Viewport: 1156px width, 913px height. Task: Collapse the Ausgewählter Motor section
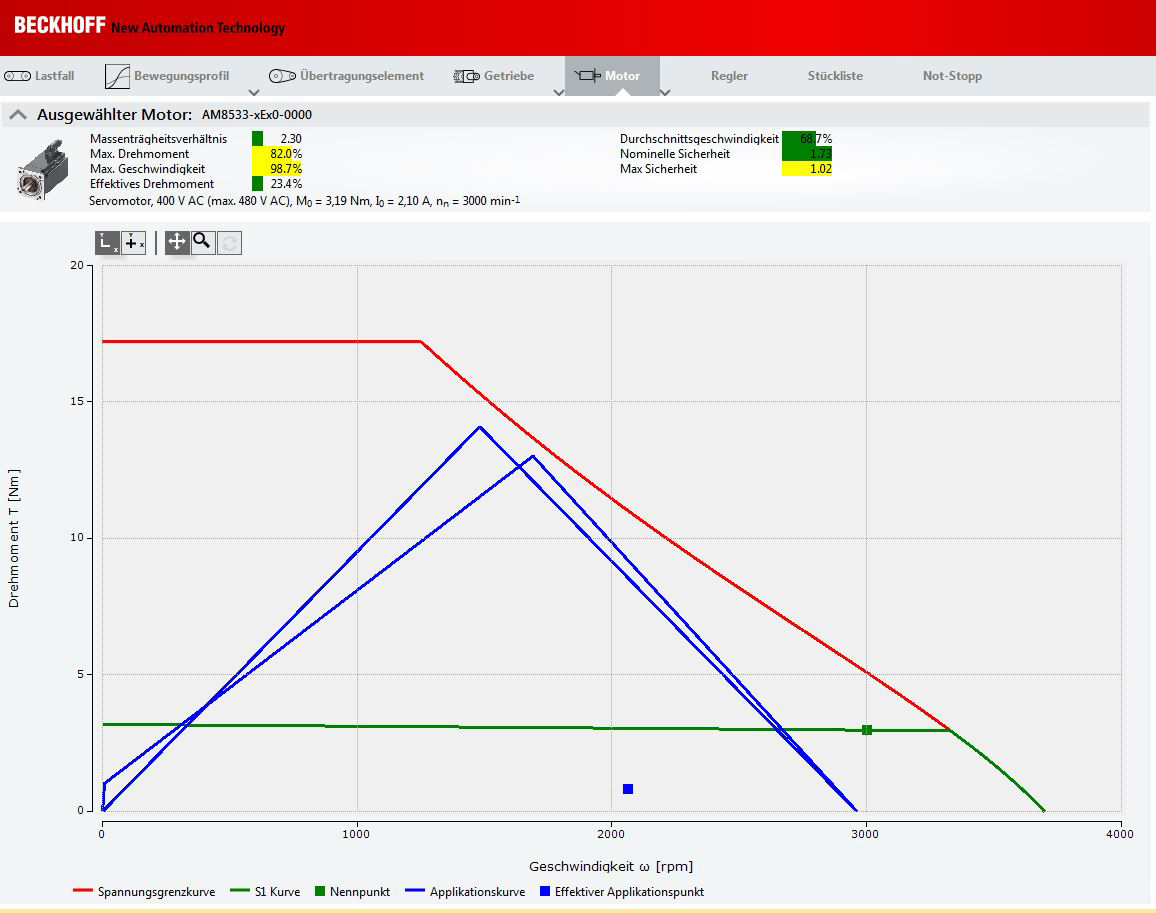[18, 114]
